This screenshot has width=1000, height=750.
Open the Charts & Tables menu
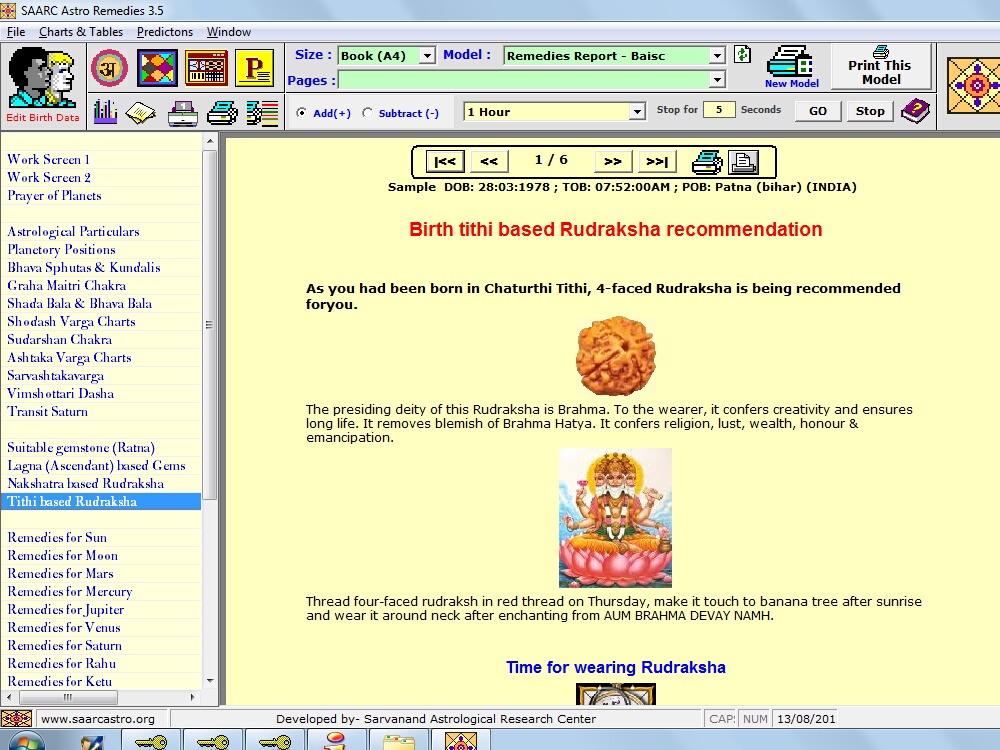coord(81,32)
